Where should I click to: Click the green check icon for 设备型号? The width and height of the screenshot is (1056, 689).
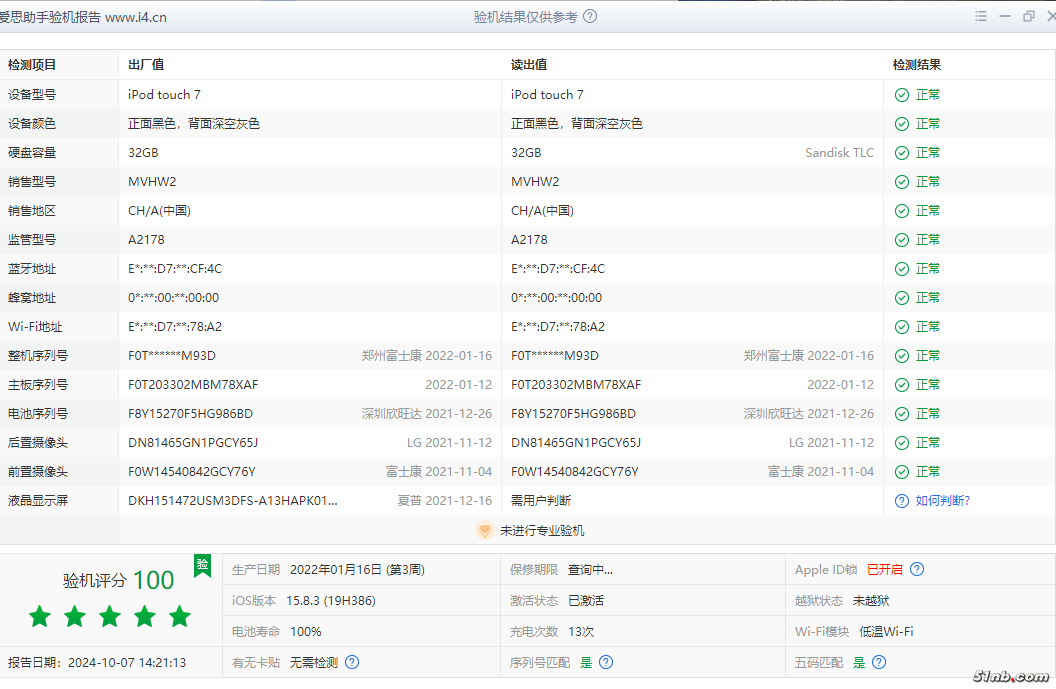[902, 95]
